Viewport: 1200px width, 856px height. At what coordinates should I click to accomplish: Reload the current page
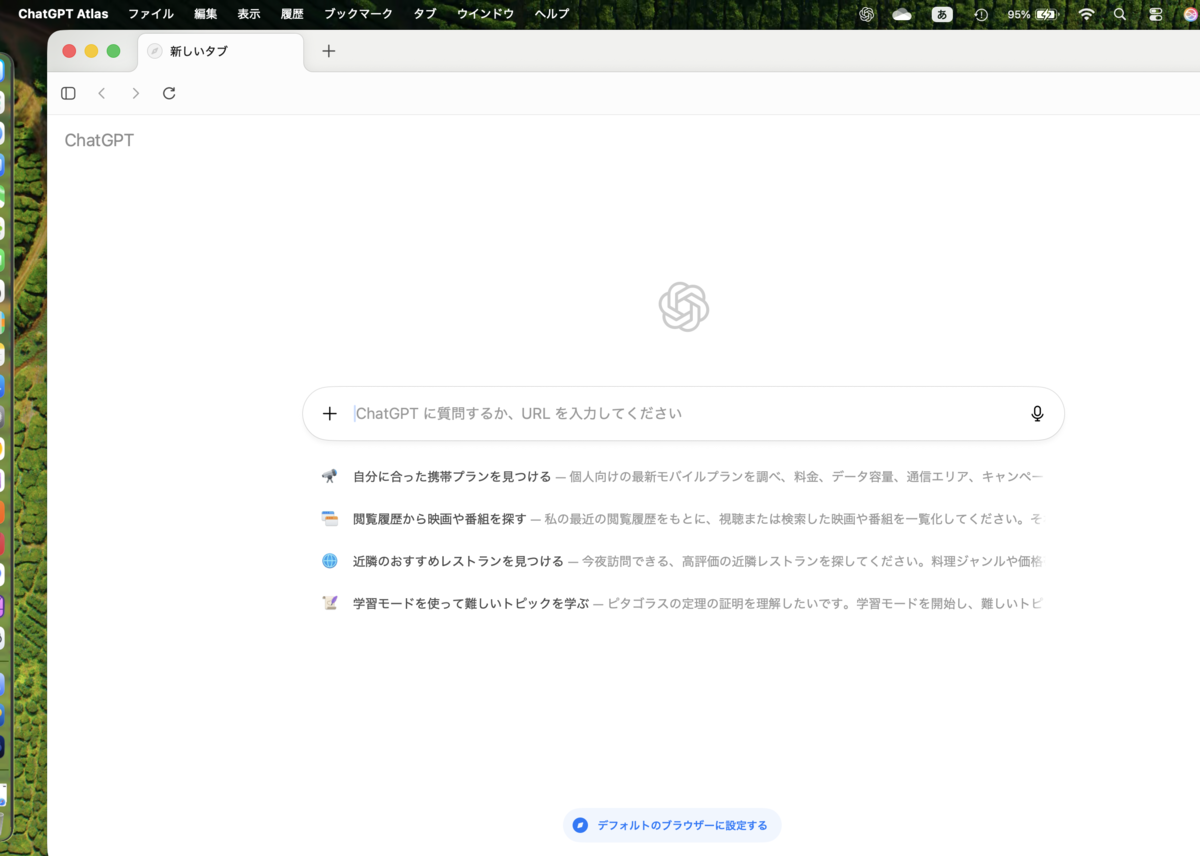click(169, 93)
